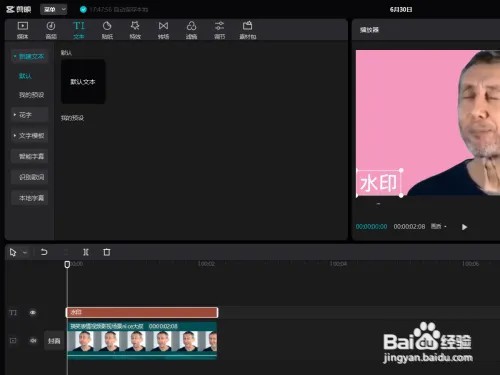Click the video track type icon

13,340
